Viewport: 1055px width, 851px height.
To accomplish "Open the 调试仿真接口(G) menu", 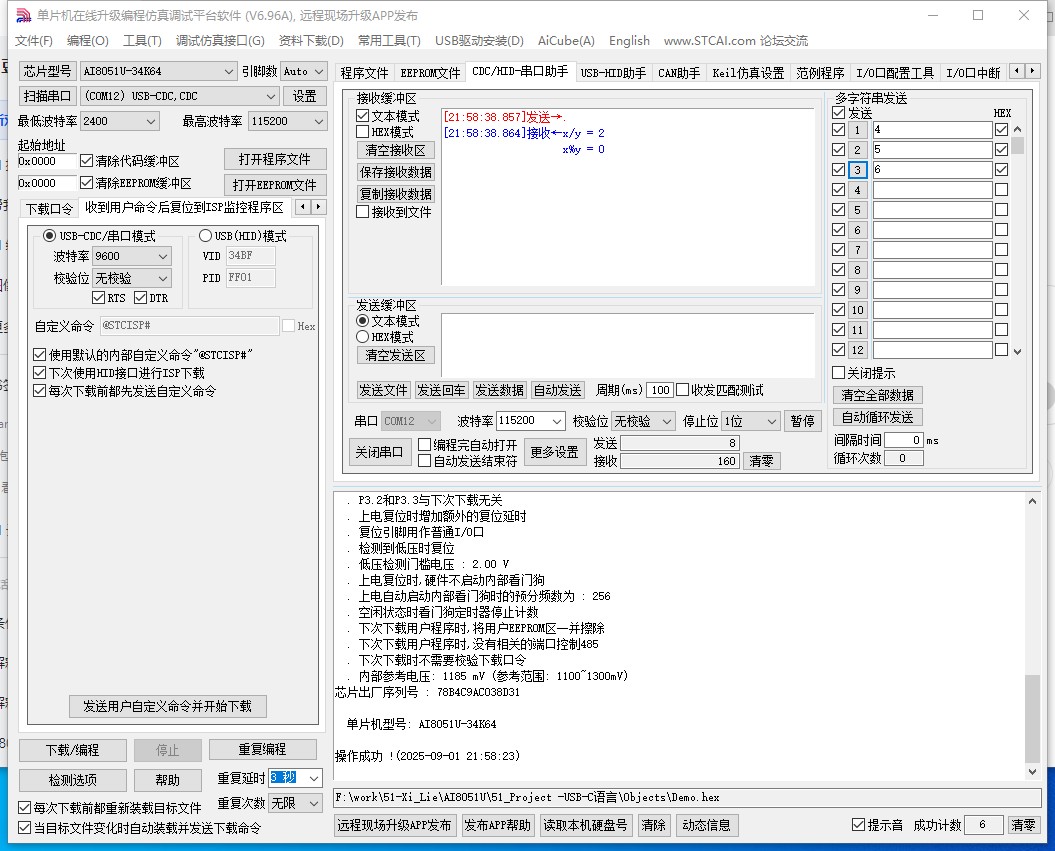I will tap(220, 40).
